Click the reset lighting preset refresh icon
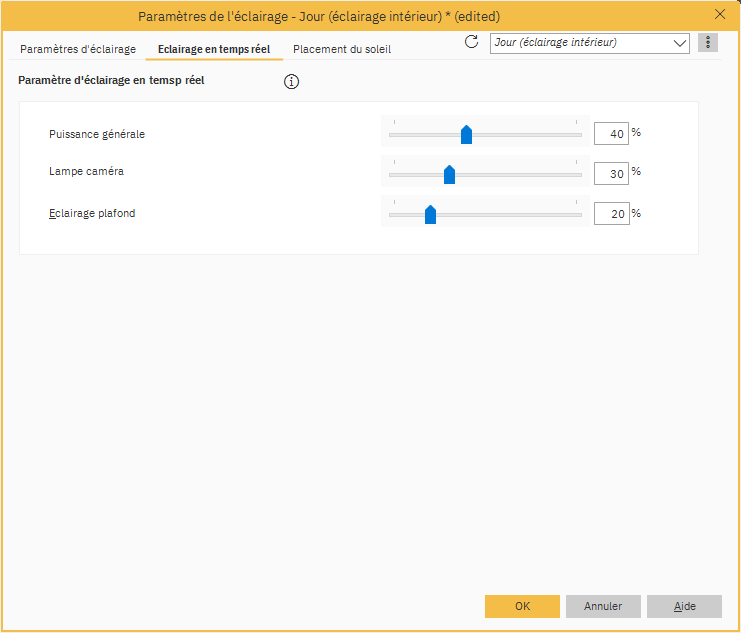 [x=472, y=42]
